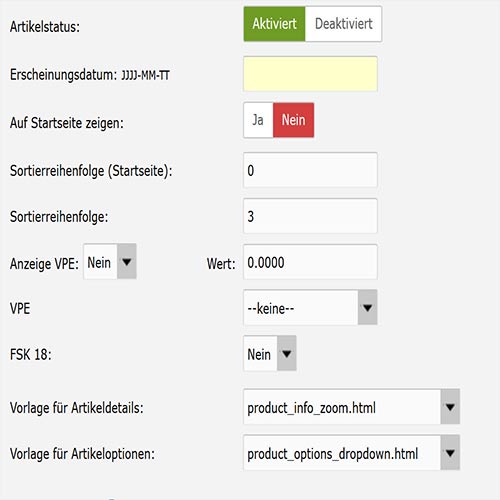The image size is (500, 500).
Task: Click the Erscheinungsdatum label text
Action: coord(63,75)
